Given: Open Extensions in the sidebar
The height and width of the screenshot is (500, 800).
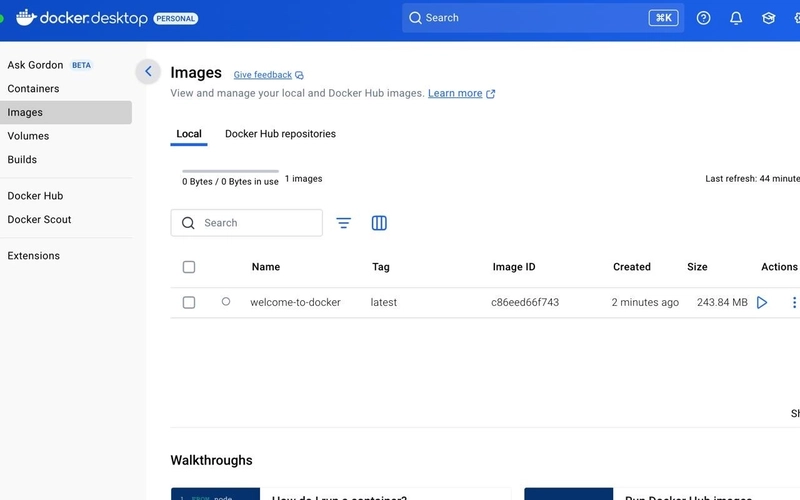Looking at the screenshot, I should 33,256.
